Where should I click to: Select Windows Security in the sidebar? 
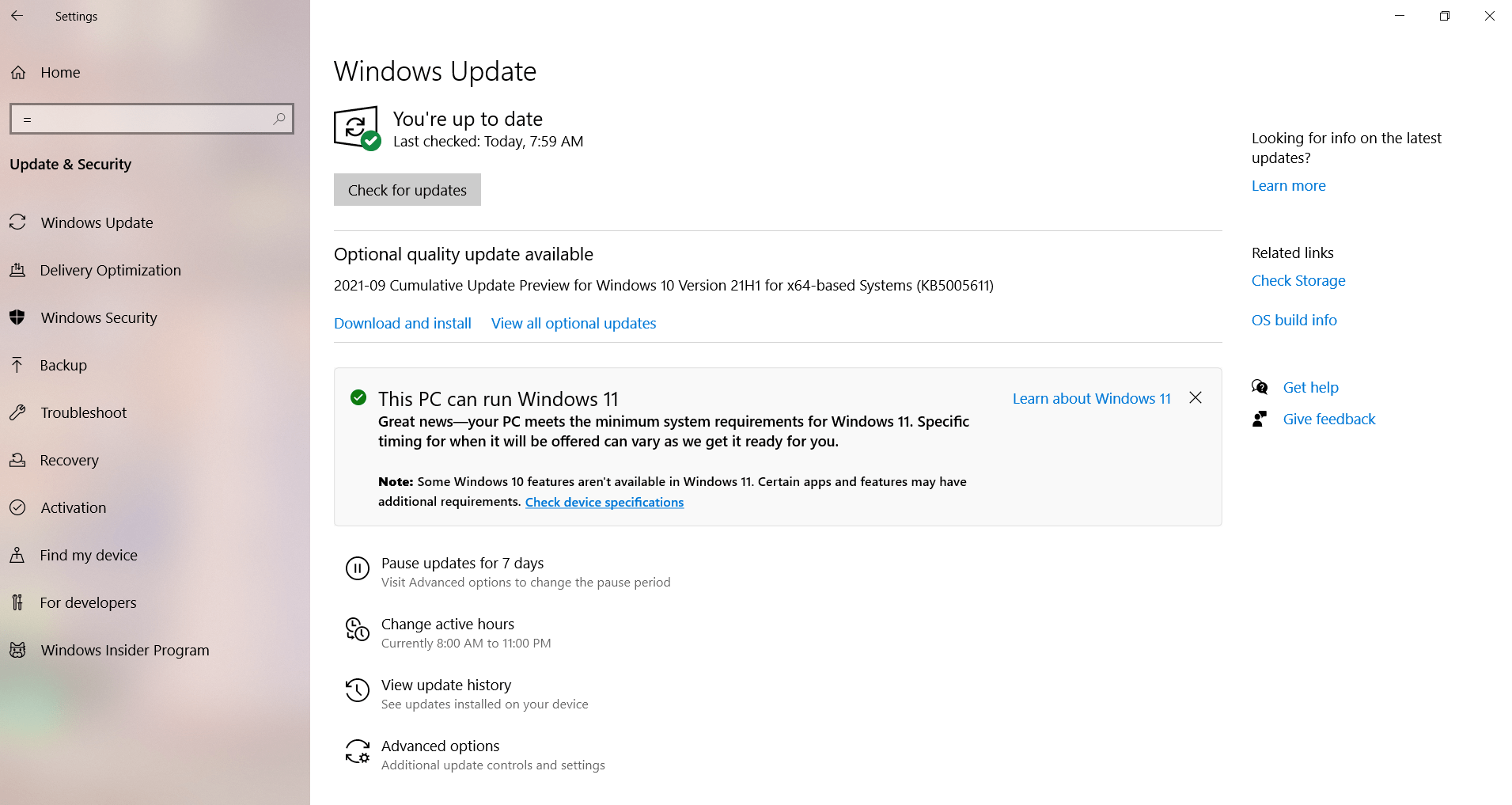[99, 318]
